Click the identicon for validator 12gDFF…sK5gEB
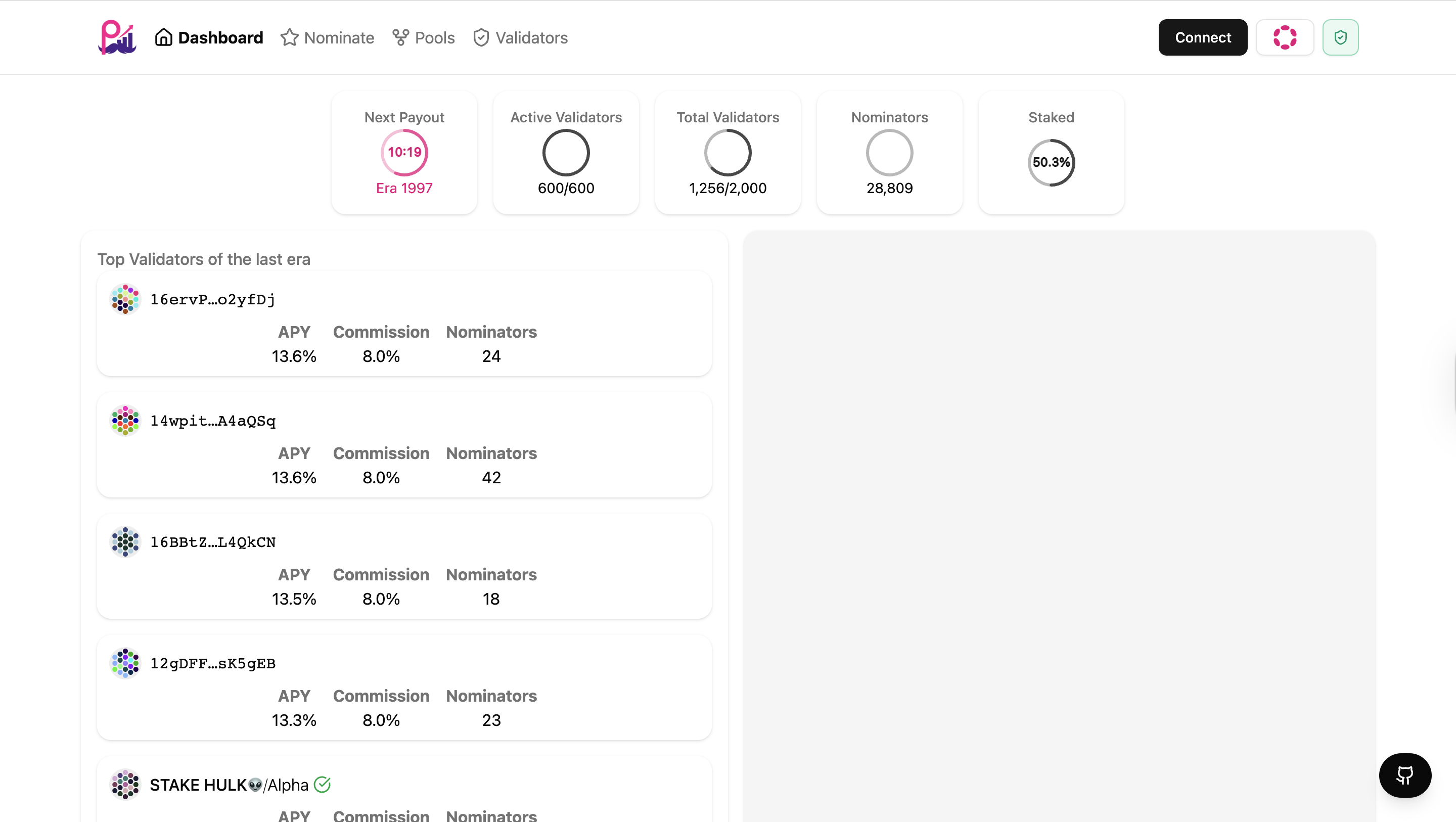Viewport: 1456px width, 822px height. (125, 663)
